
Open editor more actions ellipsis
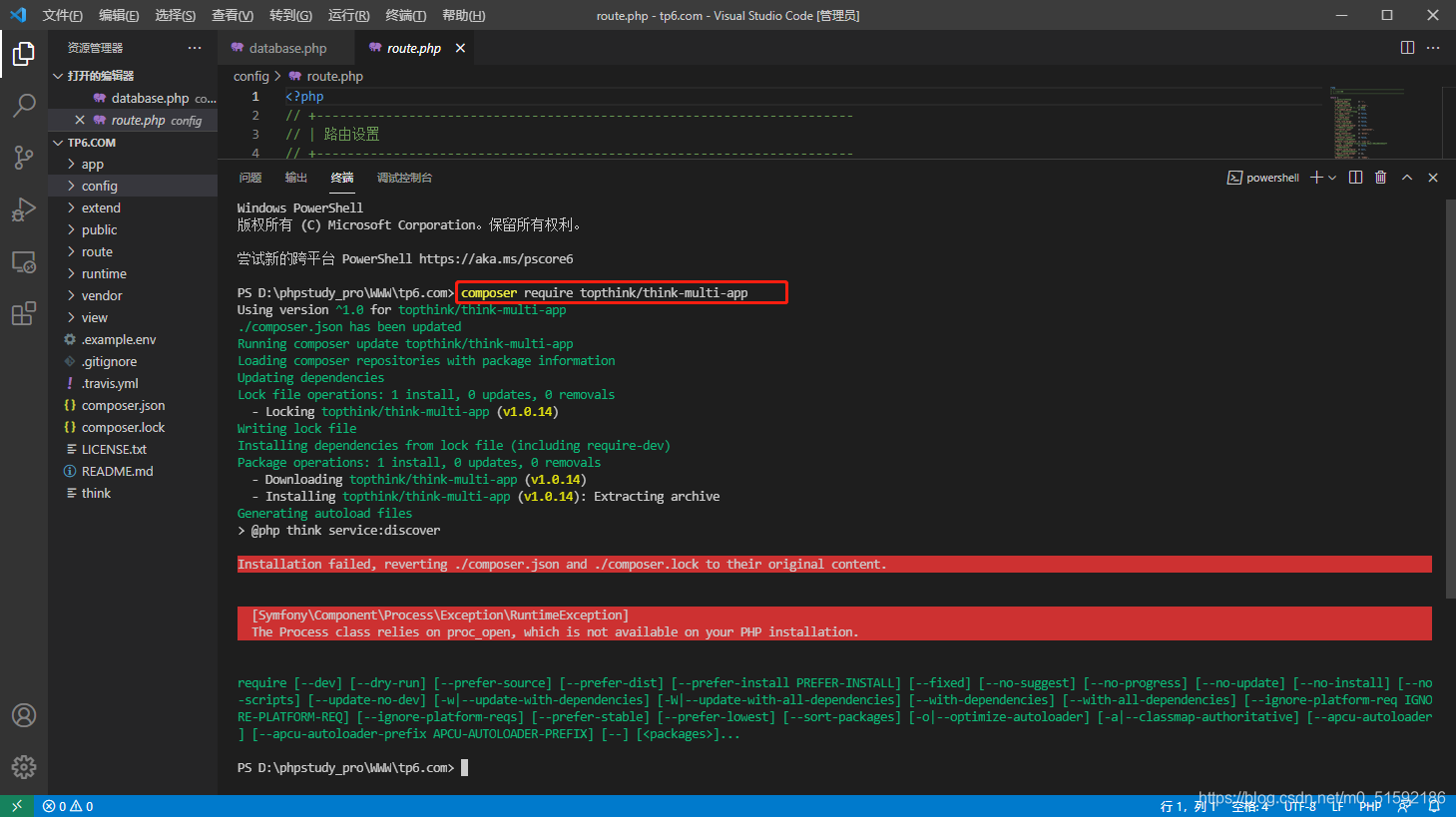click(1433, 48)
